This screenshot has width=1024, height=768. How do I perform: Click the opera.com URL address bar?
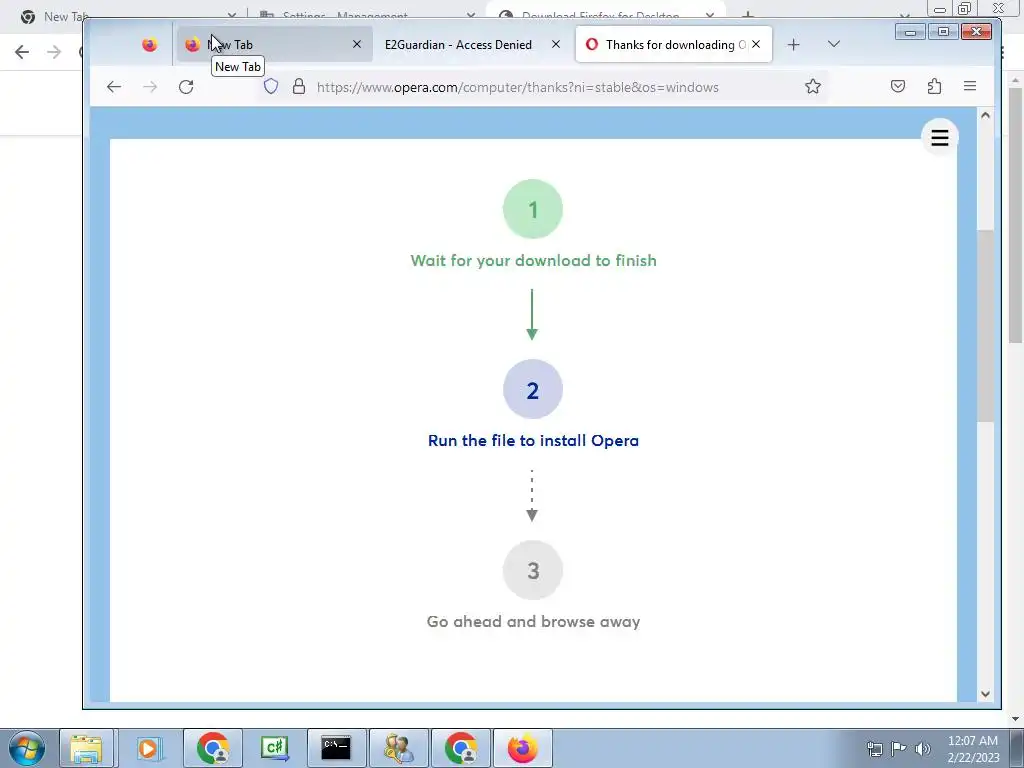517,87
